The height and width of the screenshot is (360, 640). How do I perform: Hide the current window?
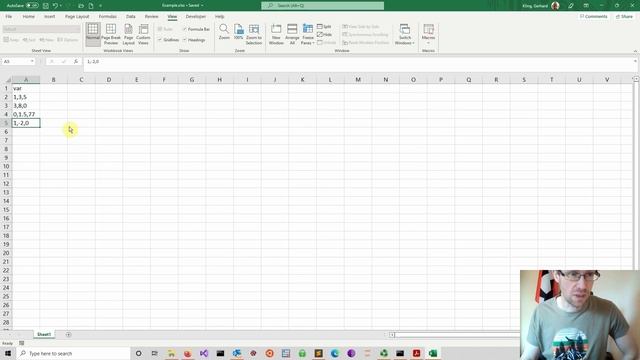click(x=324, y=35)
